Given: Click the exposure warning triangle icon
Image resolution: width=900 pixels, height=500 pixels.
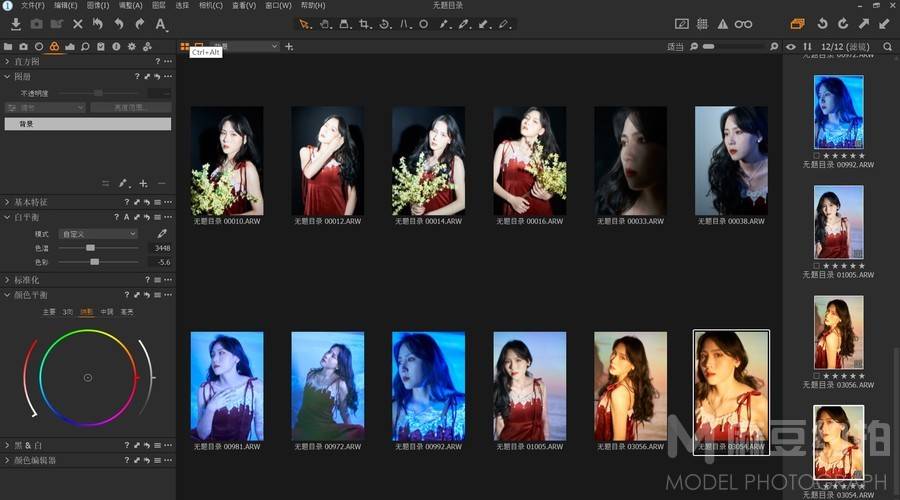Looking at the screenshot, I should [723, 24].
